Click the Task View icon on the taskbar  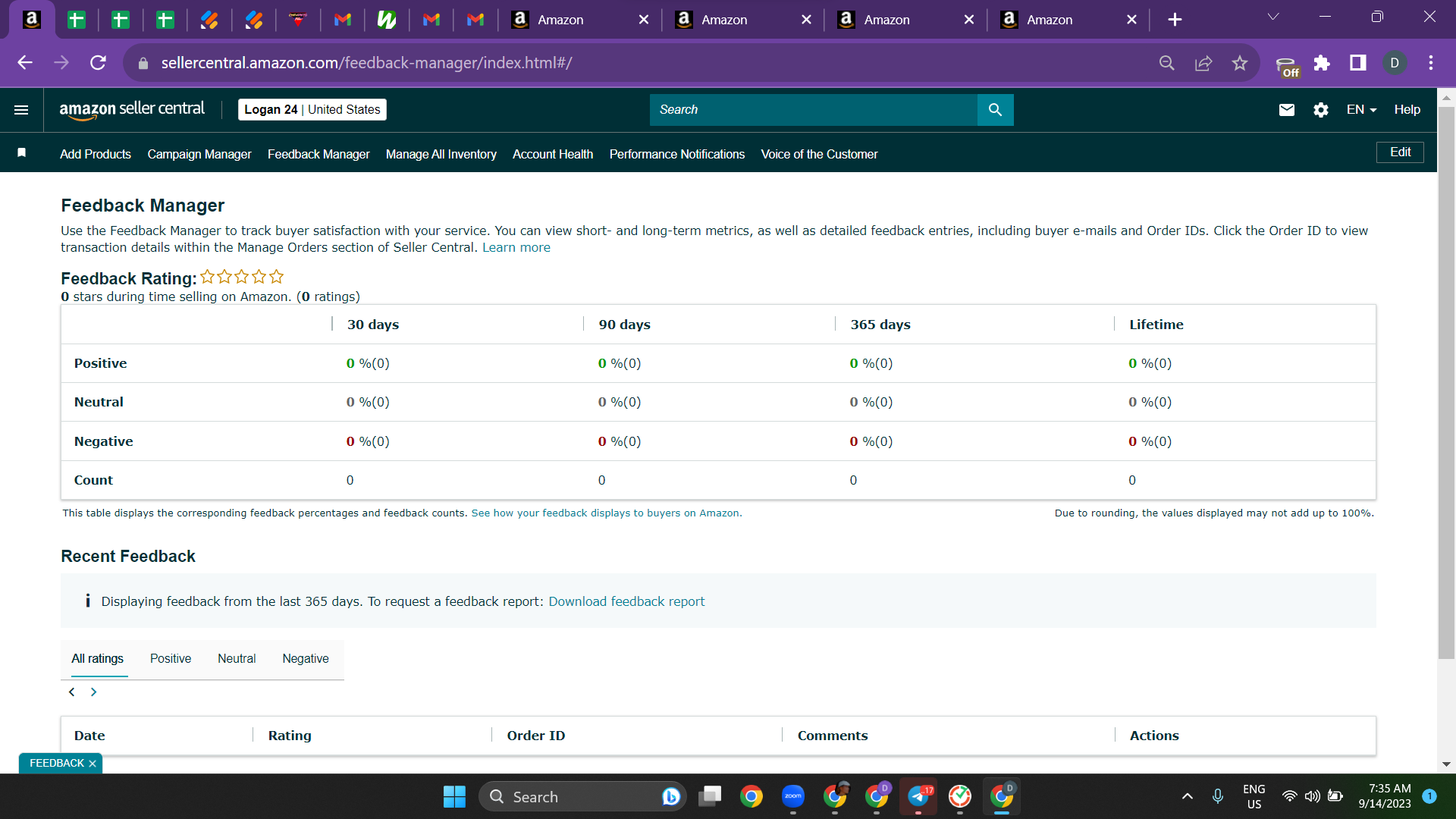(710, 796)
